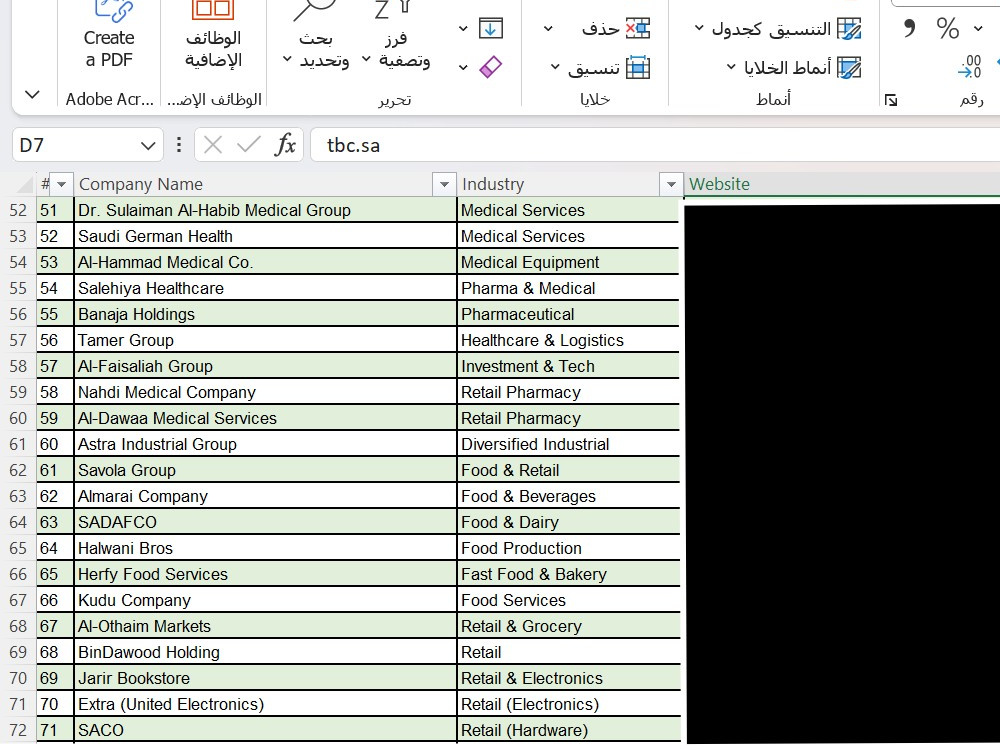Select cell Kudu Company

265,600
